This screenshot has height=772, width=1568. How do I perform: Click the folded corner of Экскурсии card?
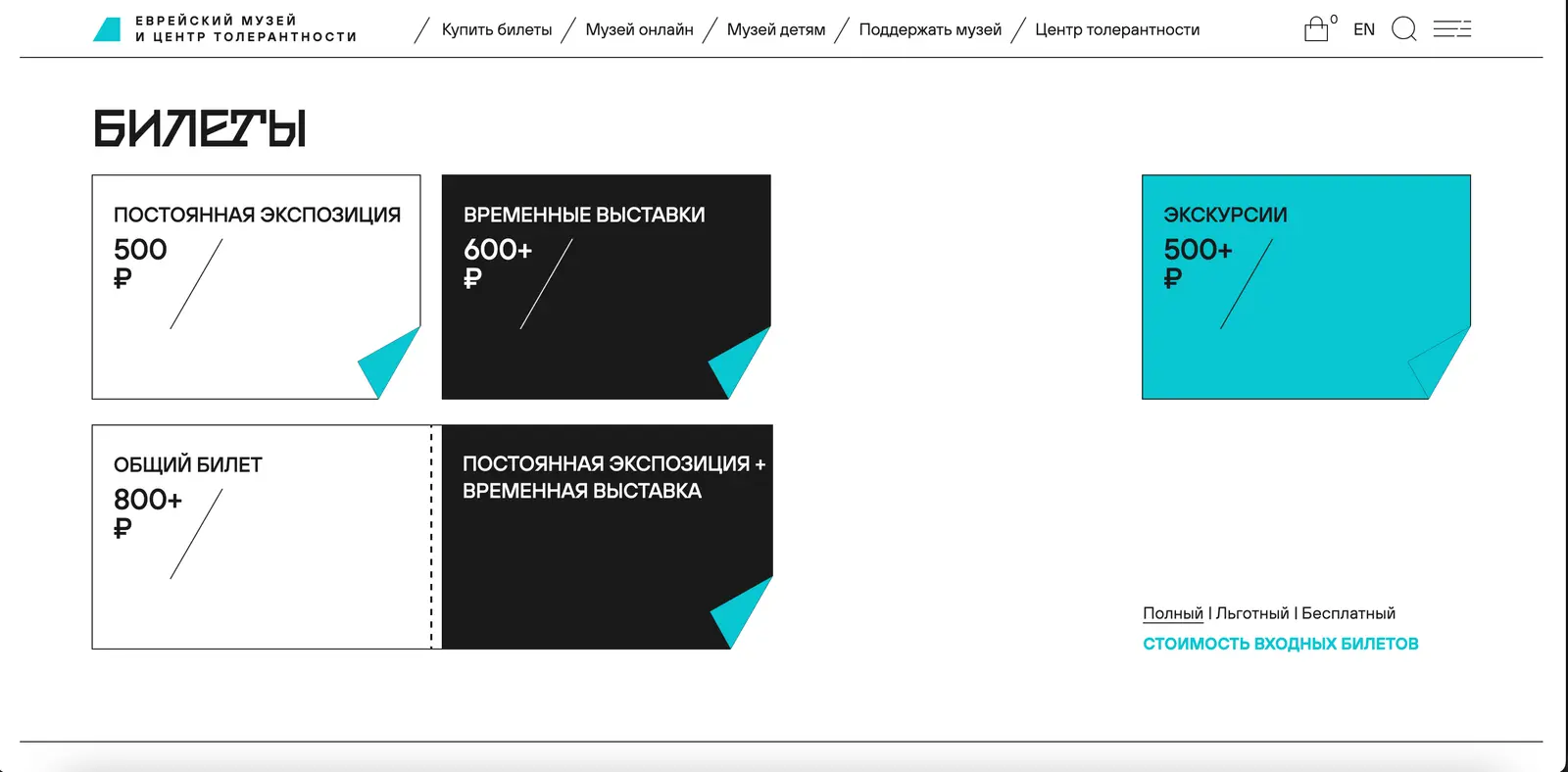[x=1439, y=362]
